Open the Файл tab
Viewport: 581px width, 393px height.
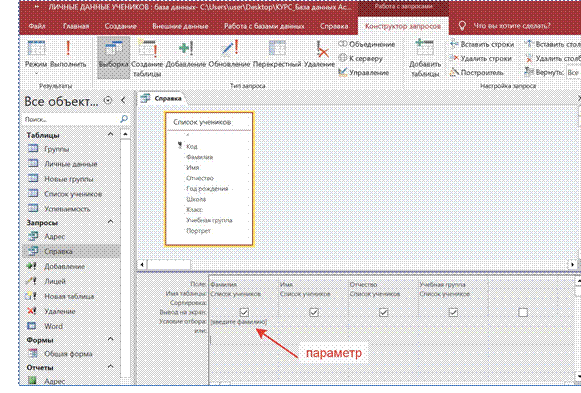(37, 26)
